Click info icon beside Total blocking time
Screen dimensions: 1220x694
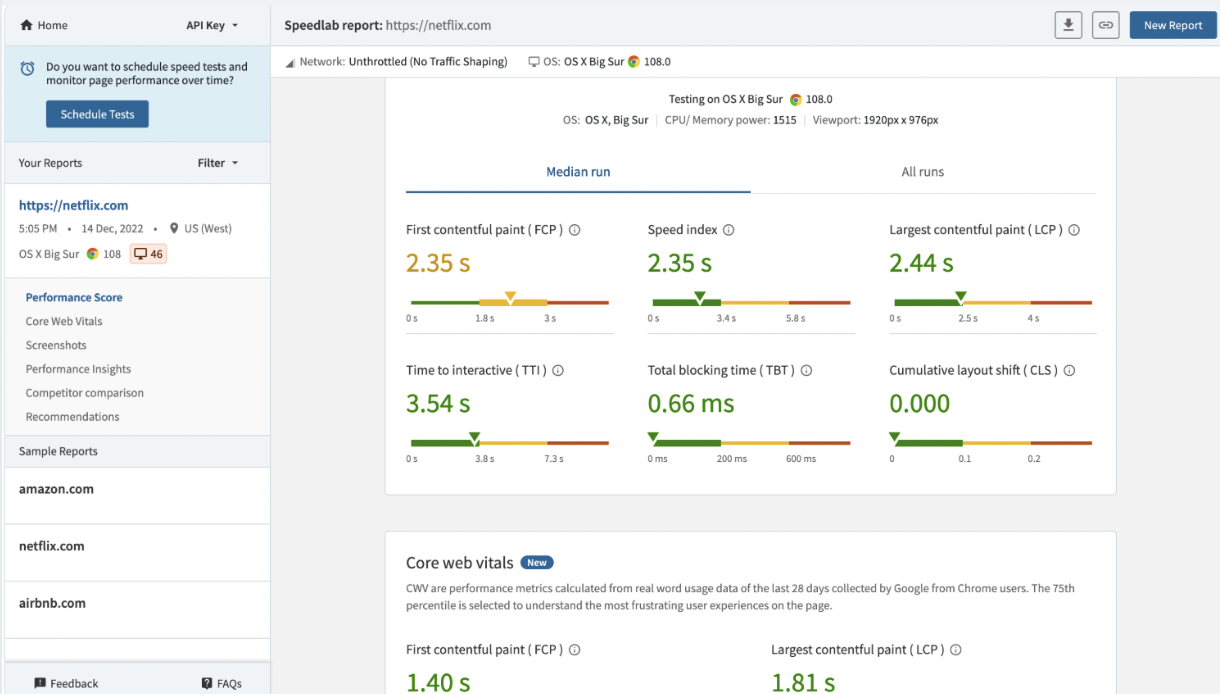[x=806, y=371]
